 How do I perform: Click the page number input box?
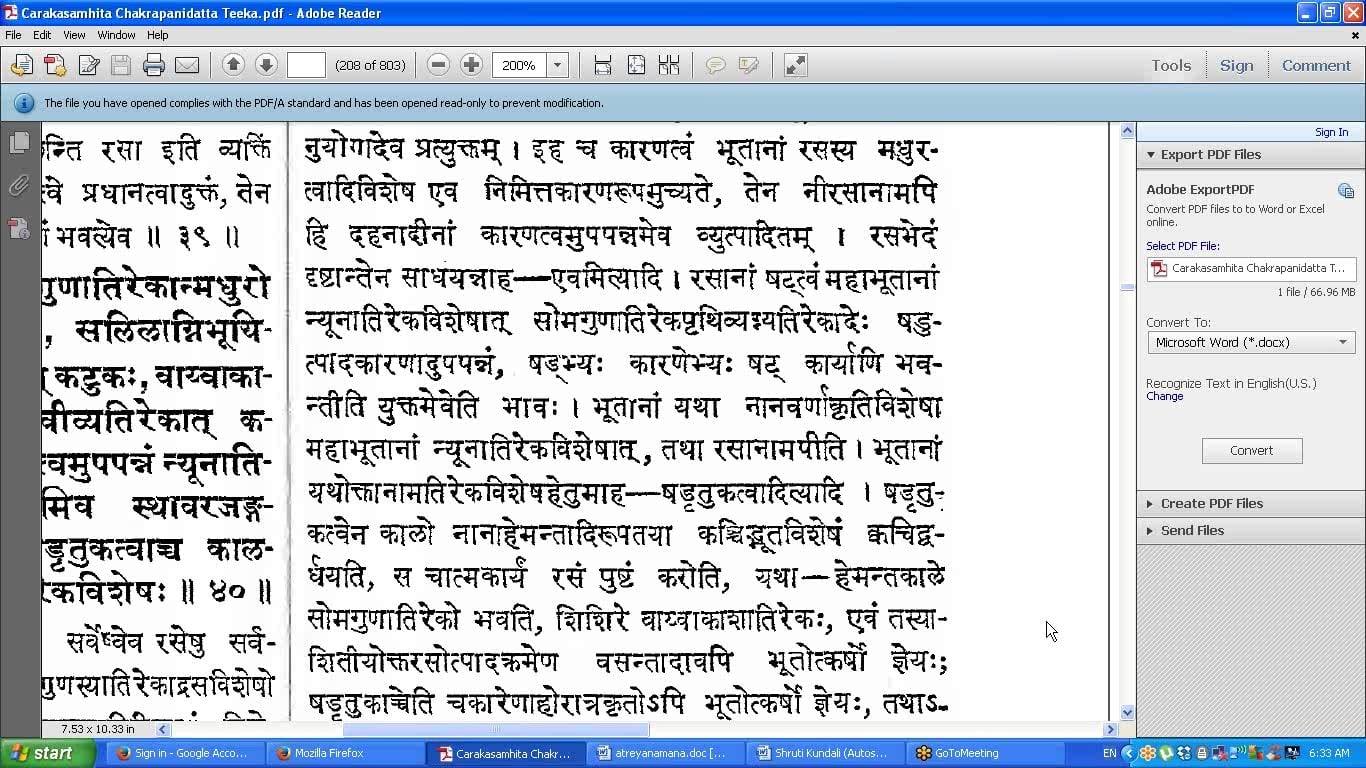tap(306, 65)
